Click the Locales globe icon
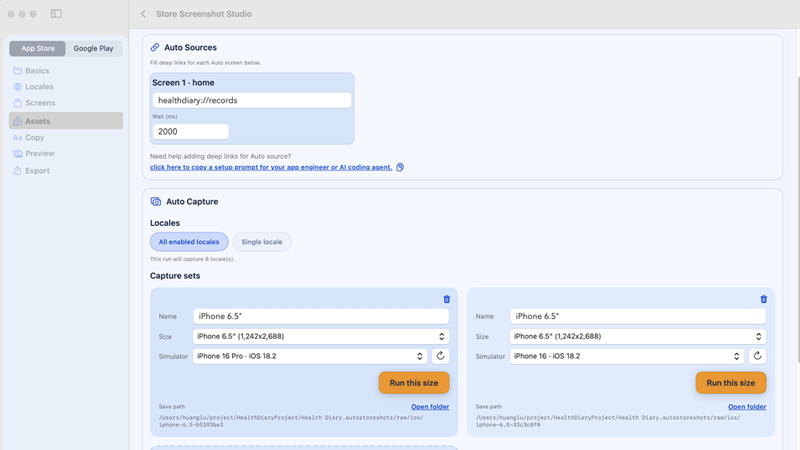This screenshot has height=450, width=800. (17, 87)
